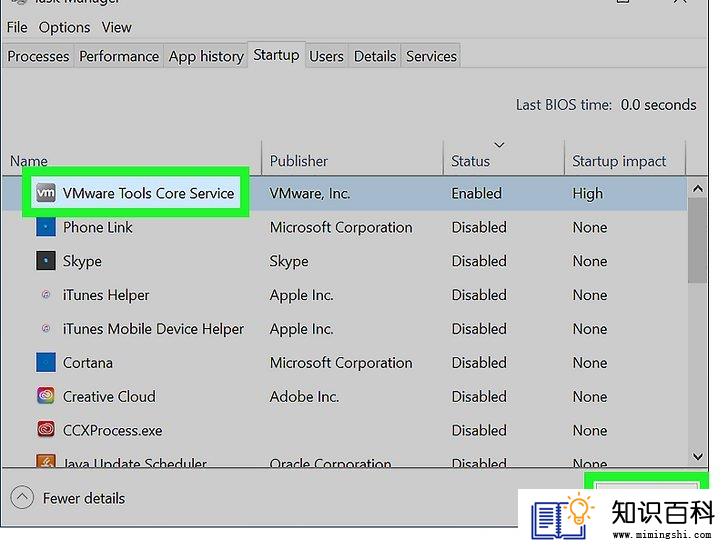Click VMware, Inc. publisher cell
Viewport: 728px width, 549px height.
click(310, 193)
